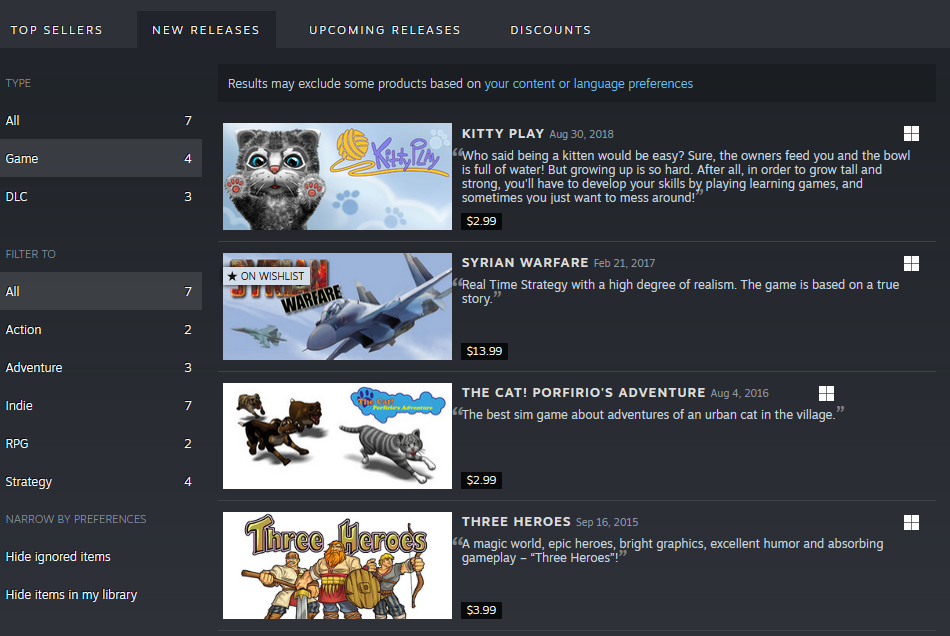The image size is (950, 636).
Task: Open the Three Heroes thumbnail image
Action: click(x=337, y=565)
